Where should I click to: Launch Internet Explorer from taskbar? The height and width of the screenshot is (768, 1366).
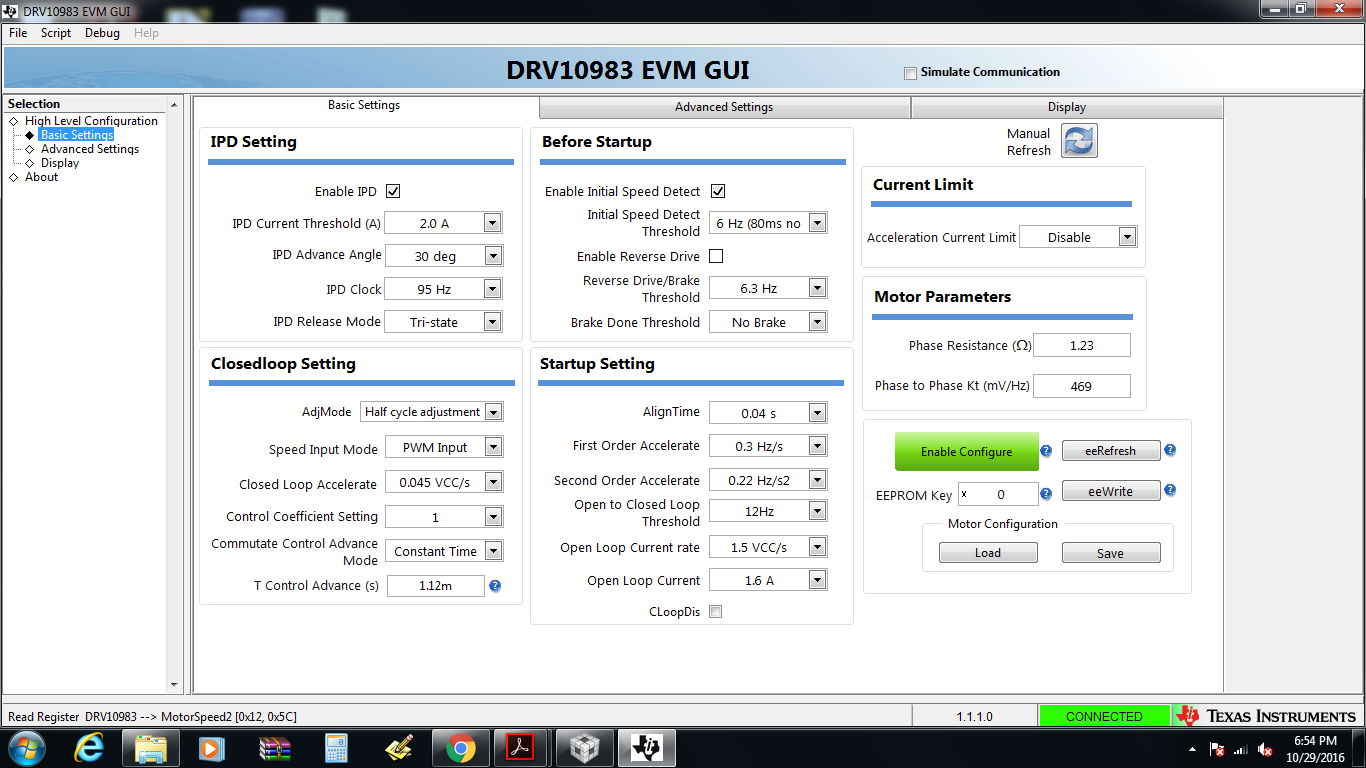tap(90, 748)
